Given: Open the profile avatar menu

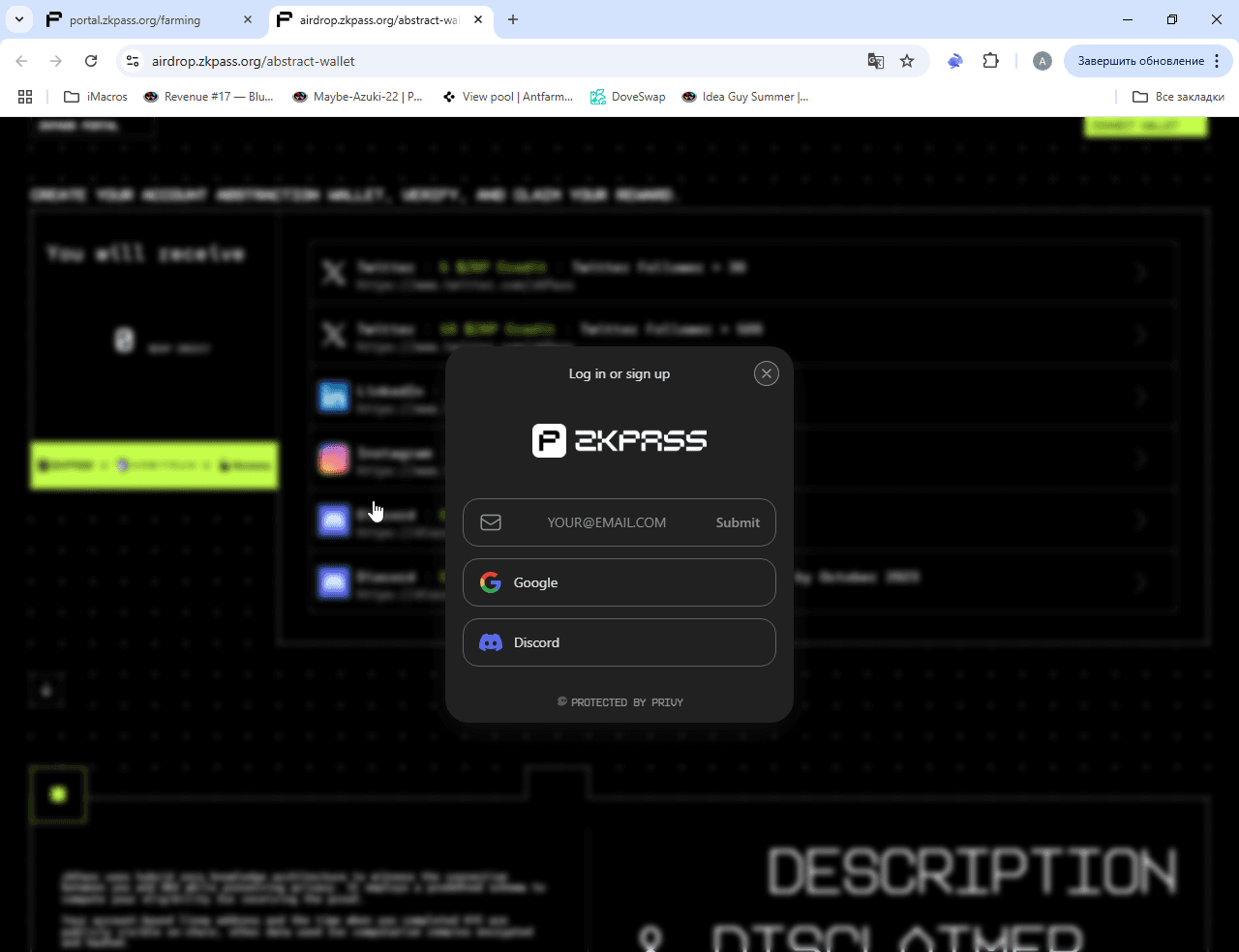Looking at the screenshot, I should pyautogui.click(x=1043, y=61).
